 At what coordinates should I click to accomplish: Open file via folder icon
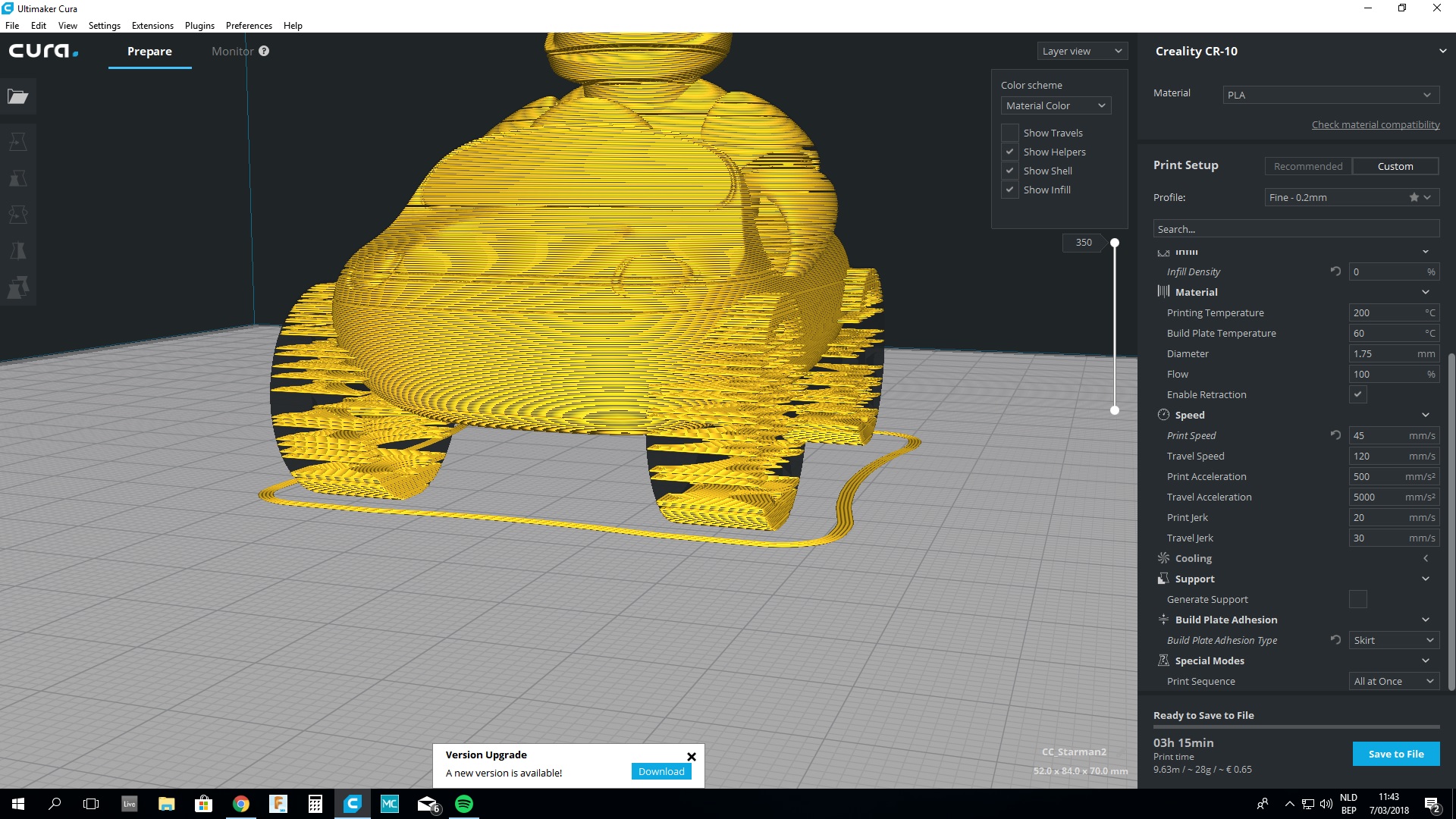[x=18, y=96]
